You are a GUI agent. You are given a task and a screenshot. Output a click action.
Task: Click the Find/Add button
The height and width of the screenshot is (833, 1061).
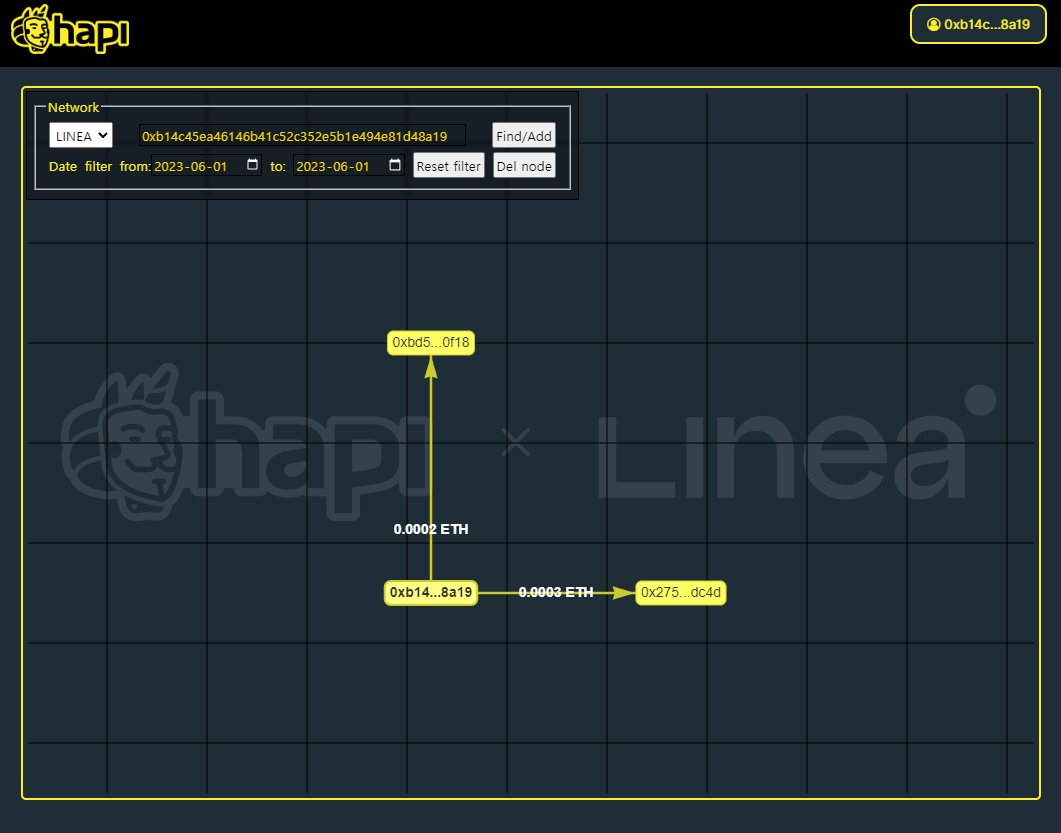click(x=524, y=136)
